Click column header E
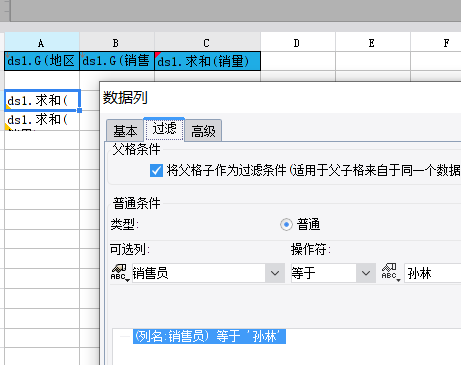Viewport: 461px width, 365px height. click(x=373, y=43)
